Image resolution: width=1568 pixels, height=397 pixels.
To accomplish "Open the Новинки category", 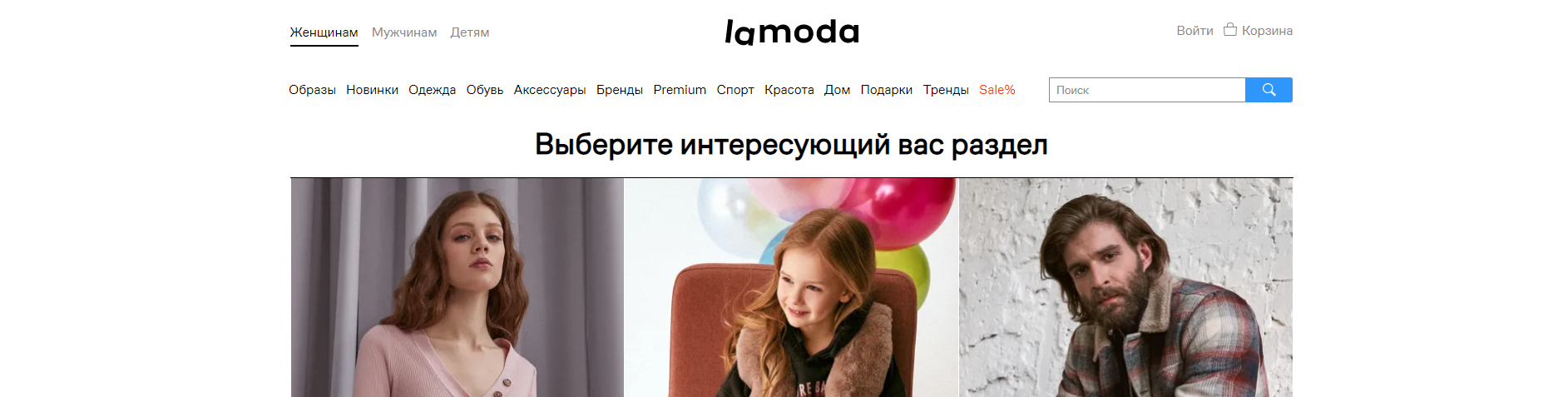I will tap(372, 90).
